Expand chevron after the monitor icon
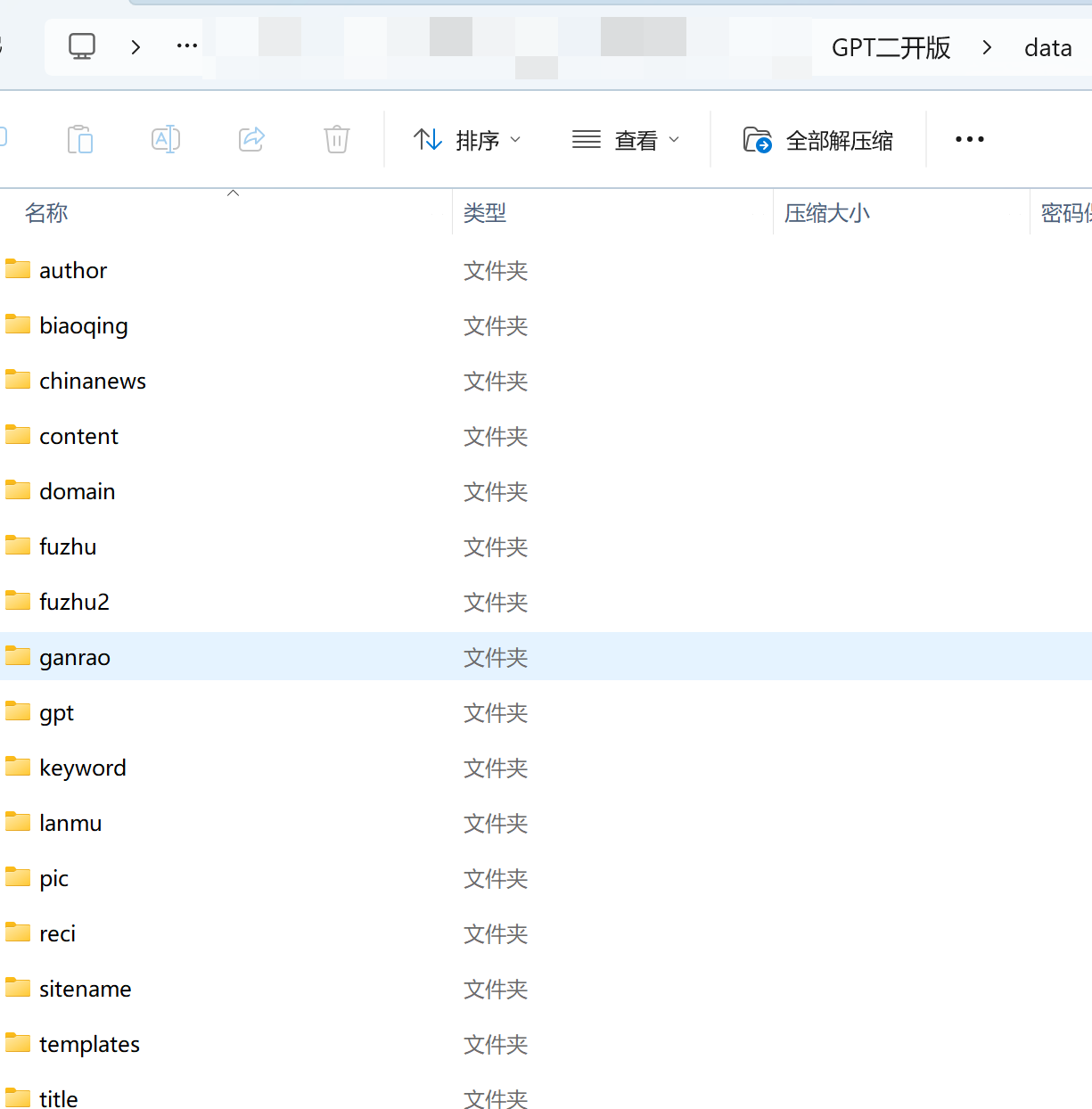Viewport: 1092px width, 1109px height. (x=135, y=47)
